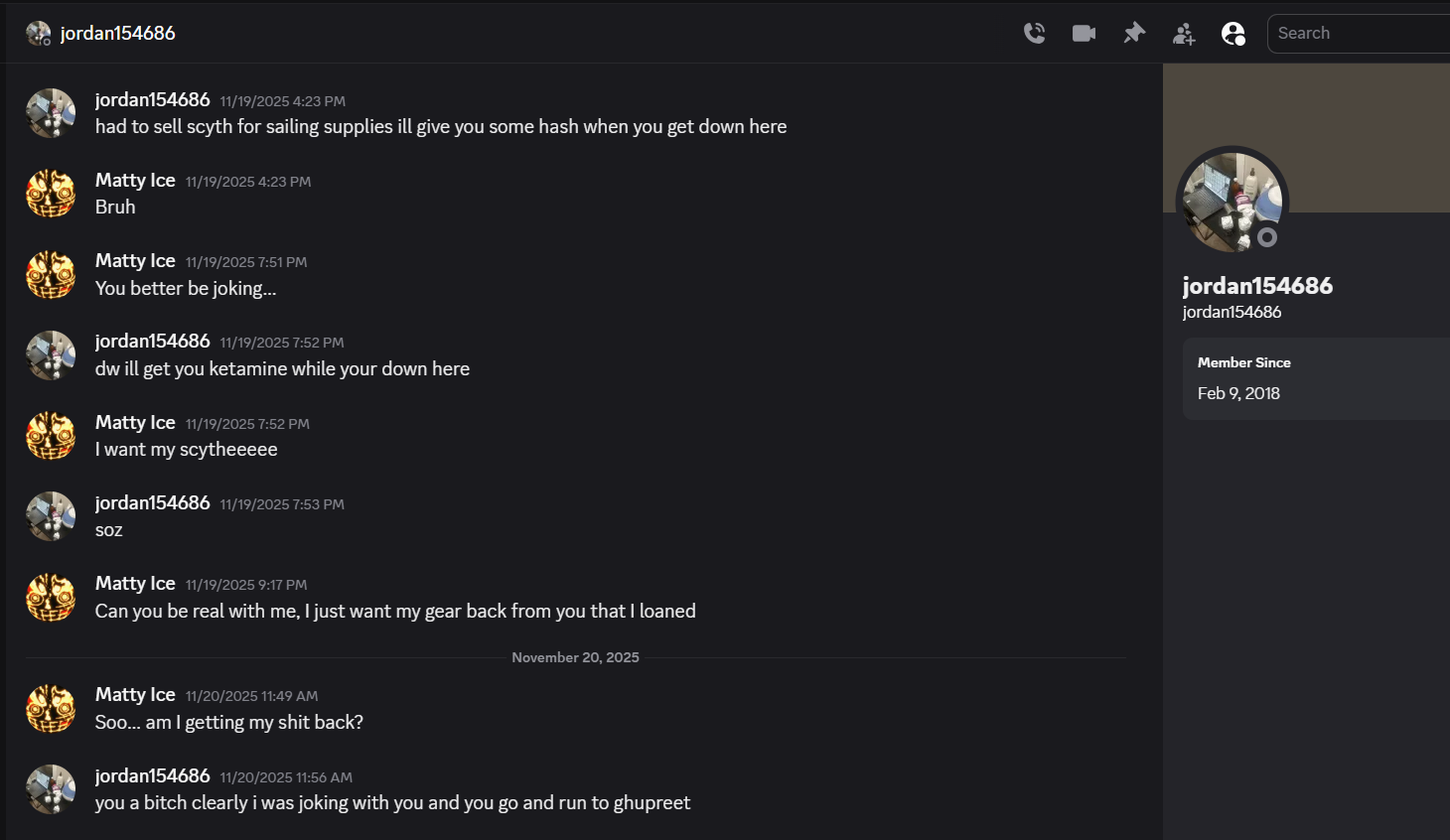1450x840 pixels.
Task: Click the status indicator on the profile avatar
Action: (1267, 237)
